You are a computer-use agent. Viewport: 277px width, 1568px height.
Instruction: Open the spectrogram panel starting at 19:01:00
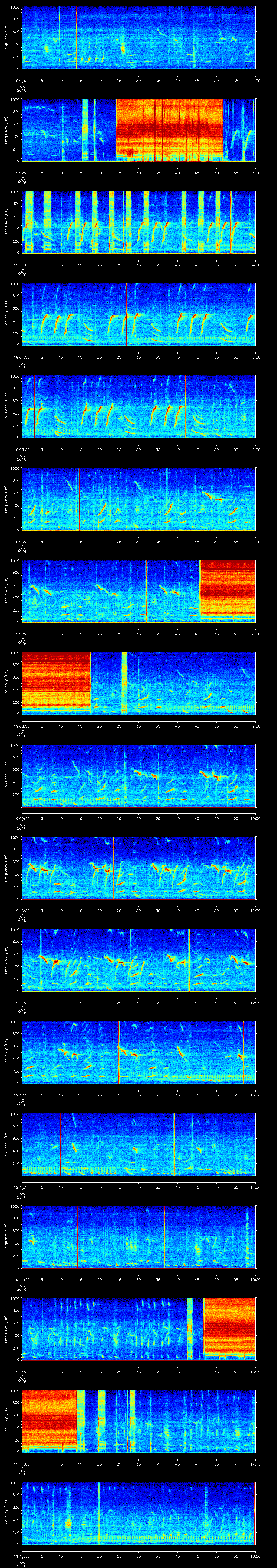[138, 38]
